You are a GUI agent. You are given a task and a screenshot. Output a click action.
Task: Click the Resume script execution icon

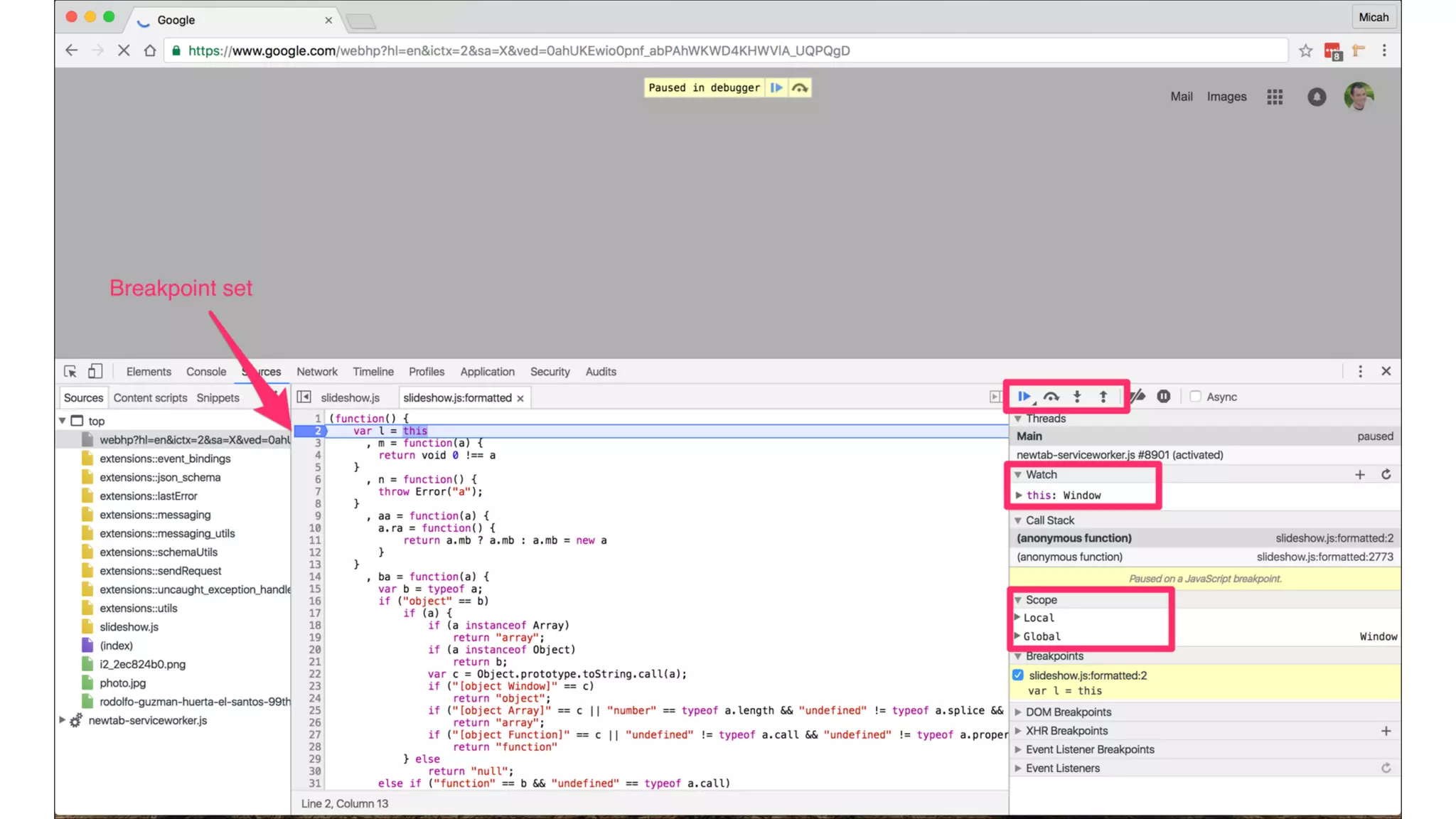click(1024, 397)
